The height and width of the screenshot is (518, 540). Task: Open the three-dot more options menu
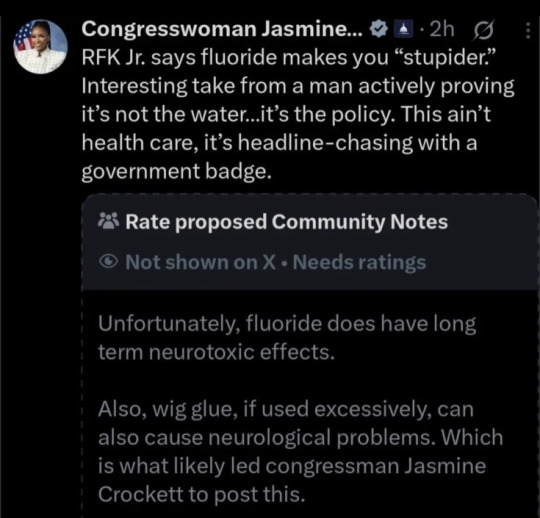tap(527, 30)
